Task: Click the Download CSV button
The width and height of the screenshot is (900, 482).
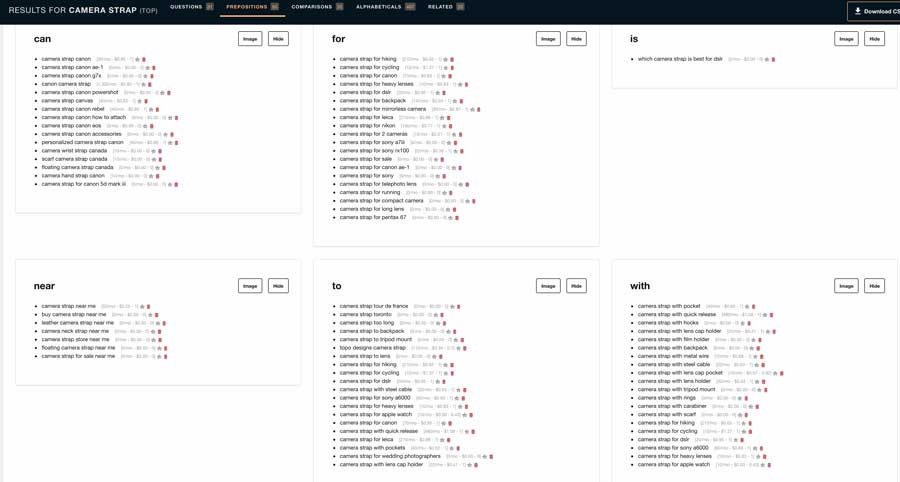Action: (x=875, y=11)
